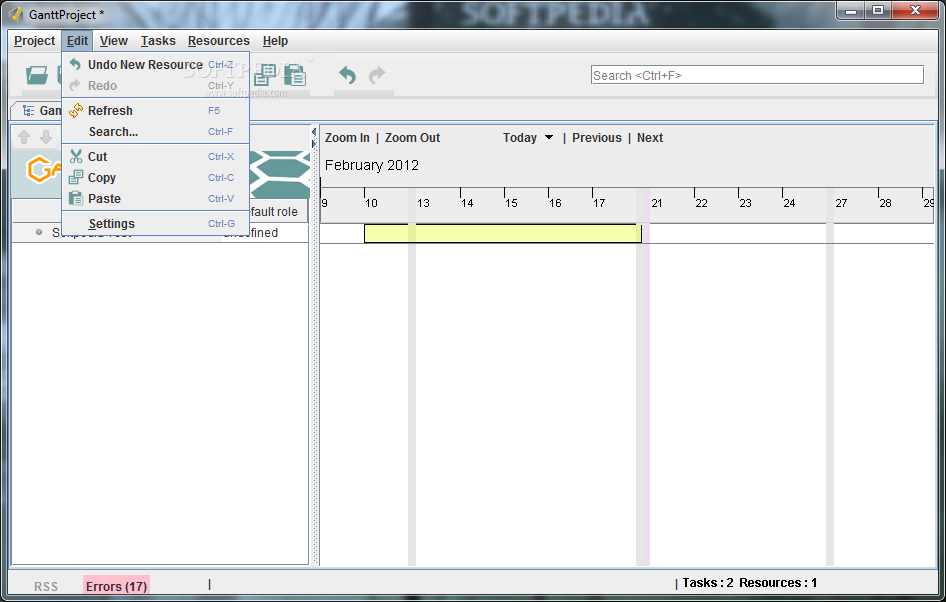Choose Search... in the Edit menu
Viewport: 946px width, 602px height.
[x=156, y=131]
